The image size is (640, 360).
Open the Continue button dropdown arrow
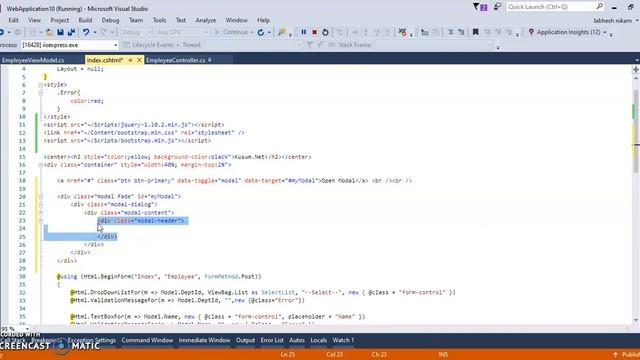(x=252, y=32)
